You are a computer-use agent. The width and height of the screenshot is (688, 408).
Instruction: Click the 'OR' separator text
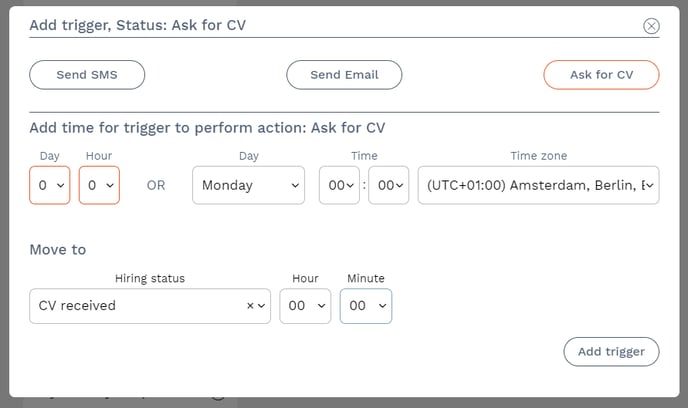point(156,185)
